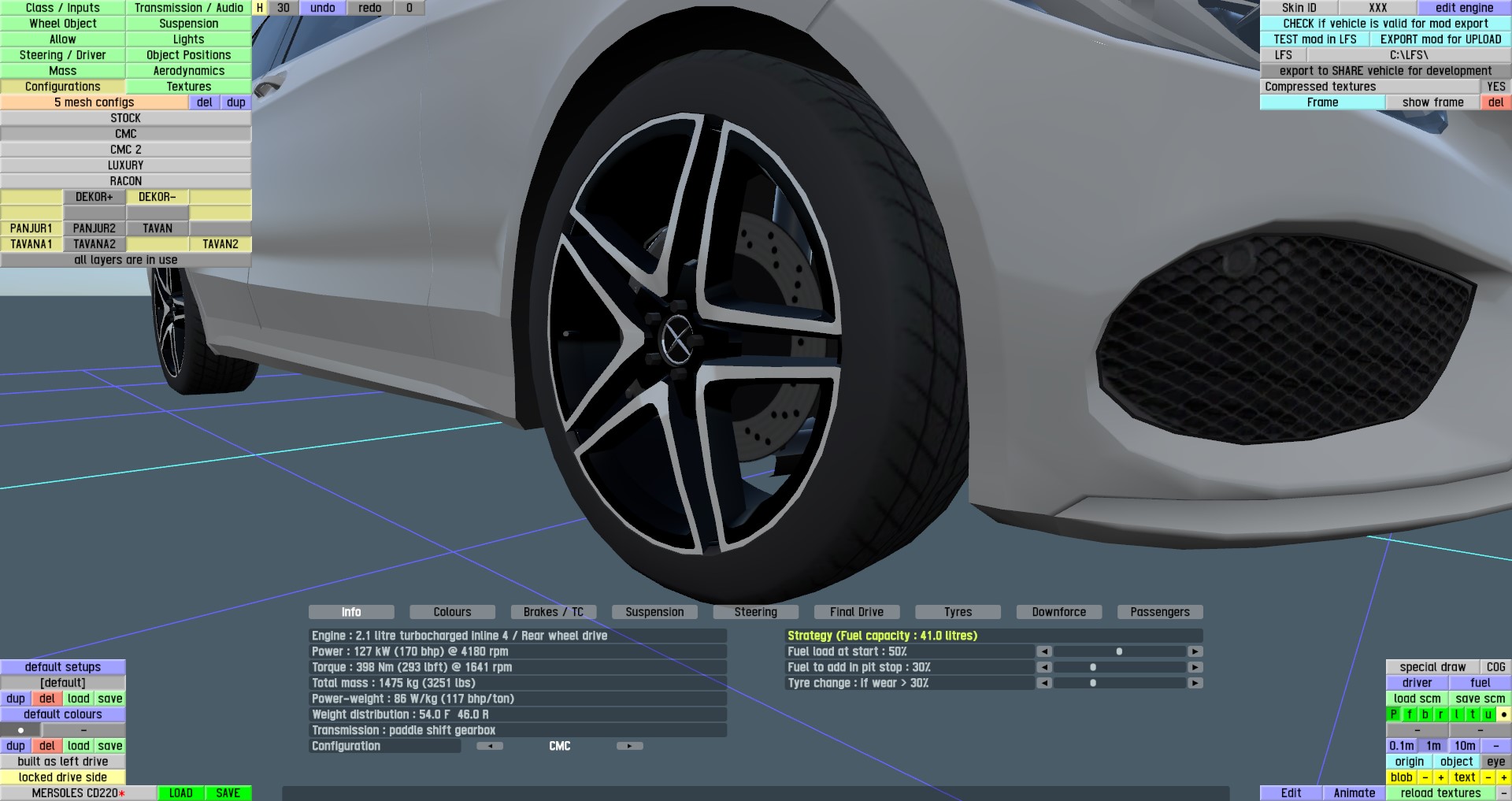The image size is (1512, 801).
Task: Switch to back view with b button
Action: [1425, 714]
